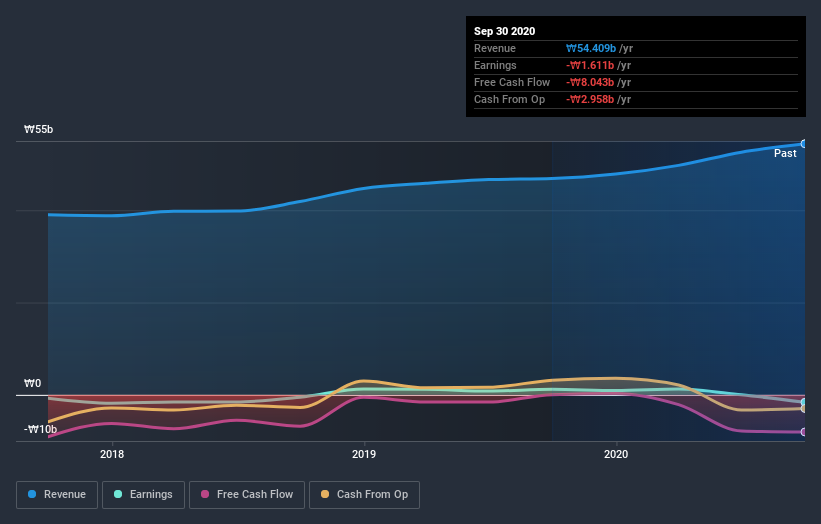Image resolution: width=821 pixels, height=524 pixels.
Task: Toggle the Earnings legend button
Action: pyautogui.click(x=143, y=495)
